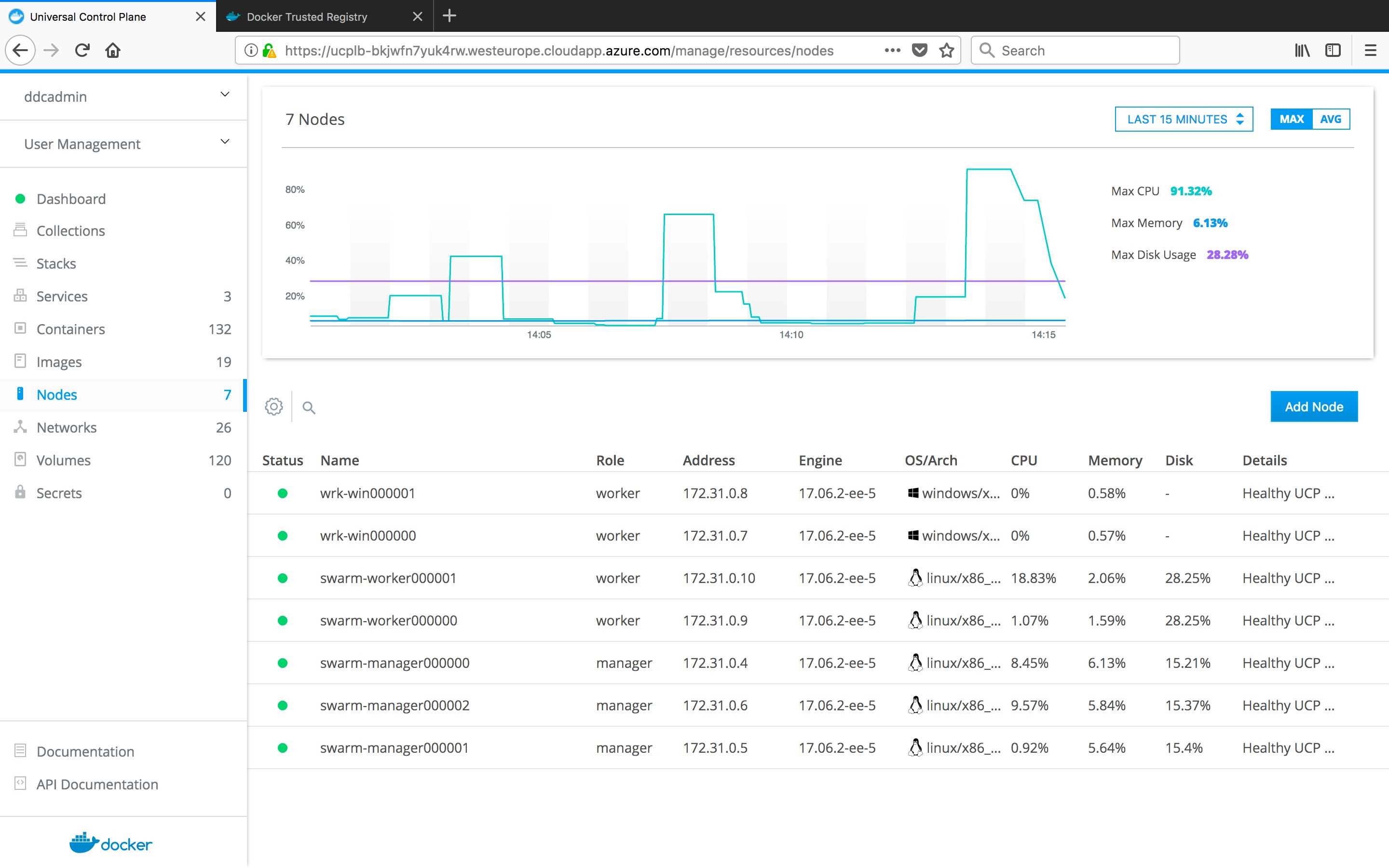The image size is (1389, 868).
Task: Open Containers from the sidebar
Action: 70,329
